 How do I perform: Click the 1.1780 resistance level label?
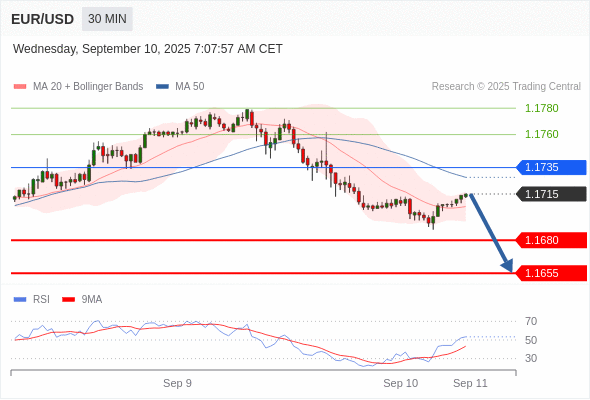point(541,108)
